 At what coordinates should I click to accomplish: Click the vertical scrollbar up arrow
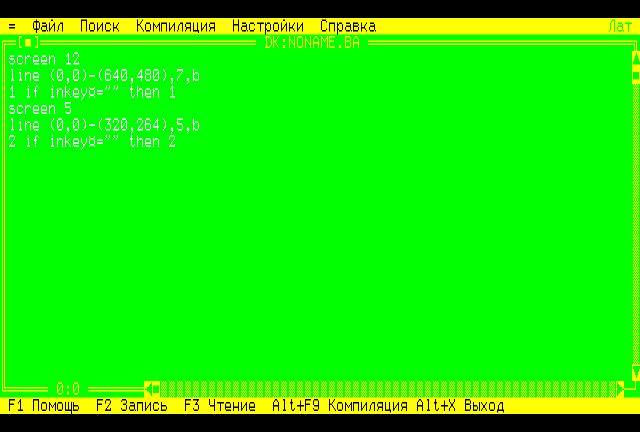(635, 58)
